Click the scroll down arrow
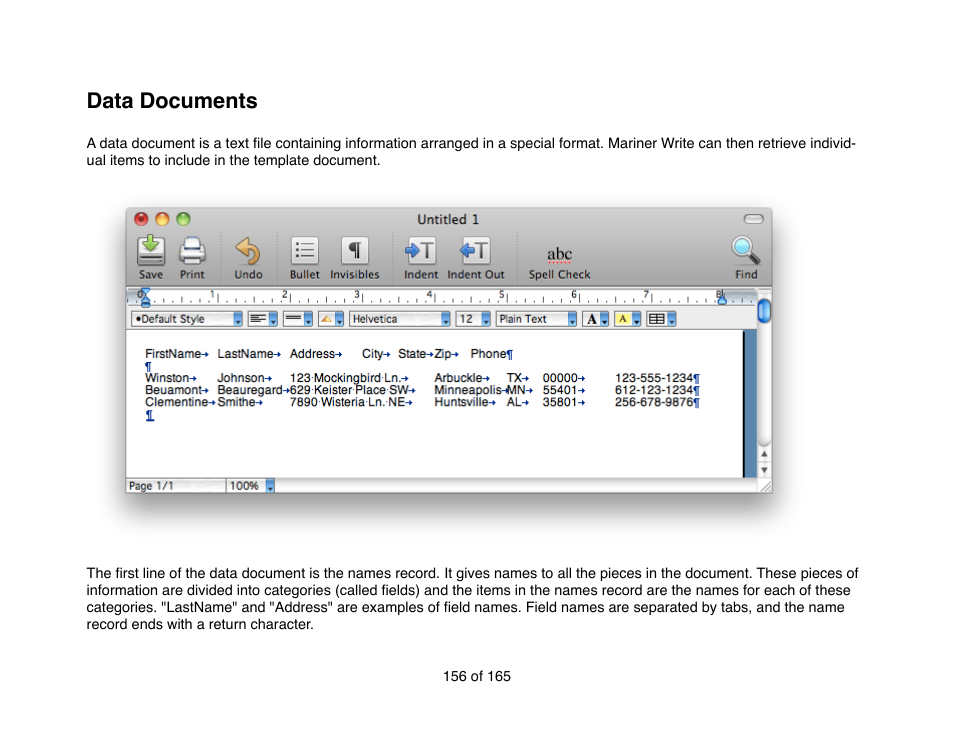Viewport: 954px width, 738px height. click(x=764, y=470)
